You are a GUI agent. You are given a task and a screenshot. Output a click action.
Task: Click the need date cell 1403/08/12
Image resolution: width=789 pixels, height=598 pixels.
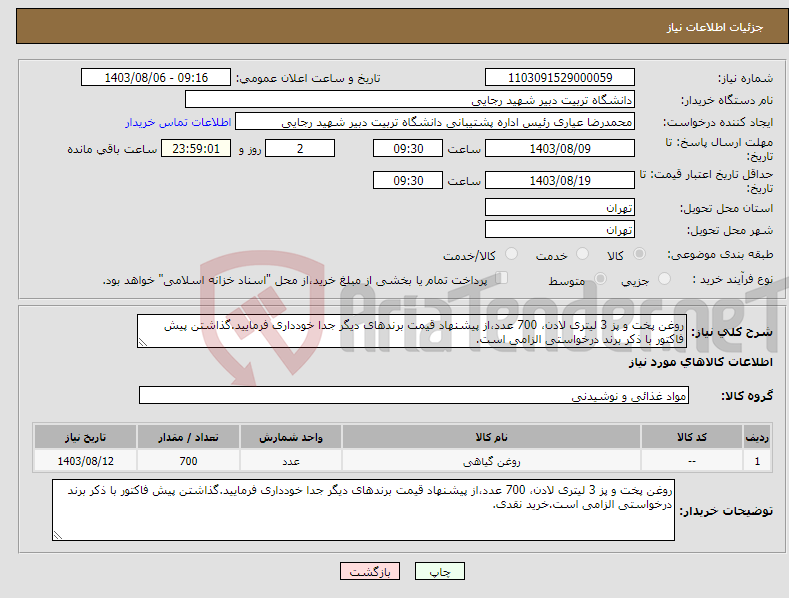[x=85, y=461]
